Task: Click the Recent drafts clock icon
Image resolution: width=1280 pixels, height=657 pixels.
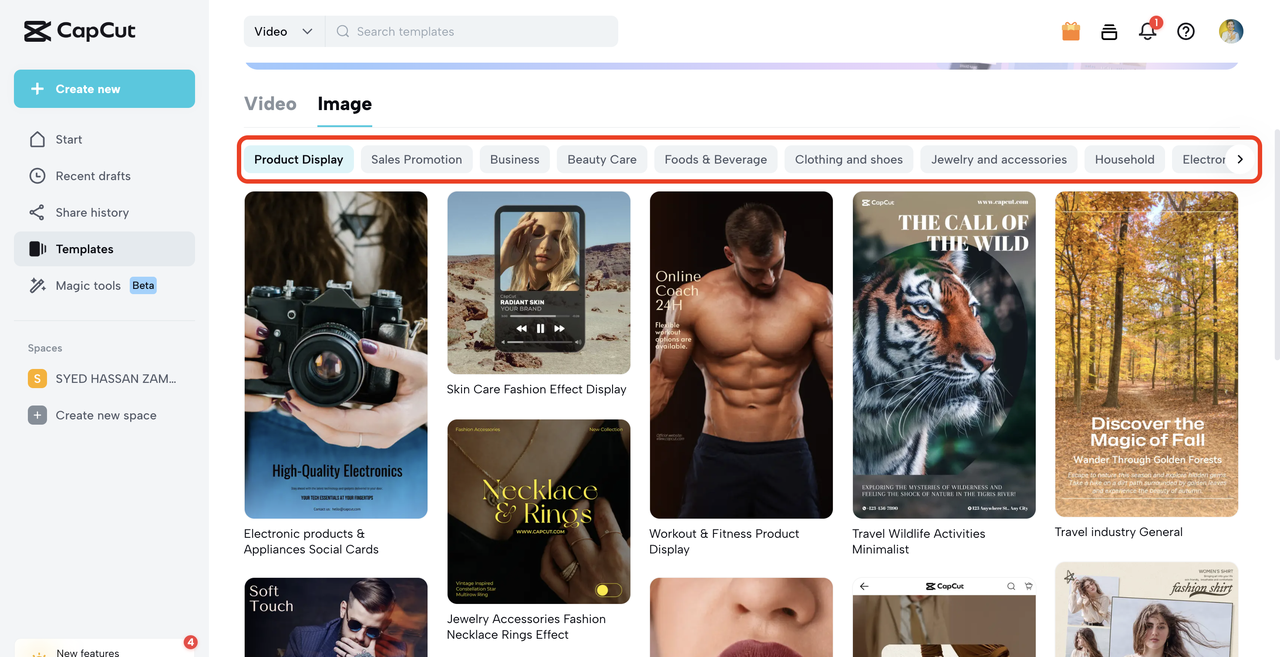Action: 37,176
